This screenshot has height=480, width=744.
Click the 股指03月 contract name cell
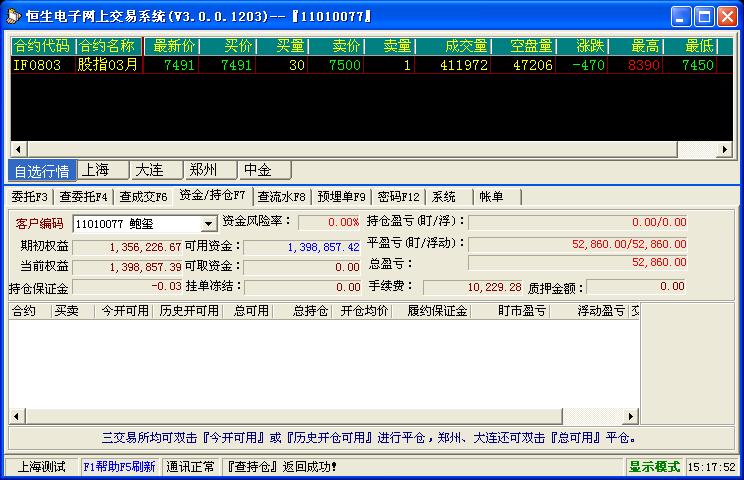(108, 65)
